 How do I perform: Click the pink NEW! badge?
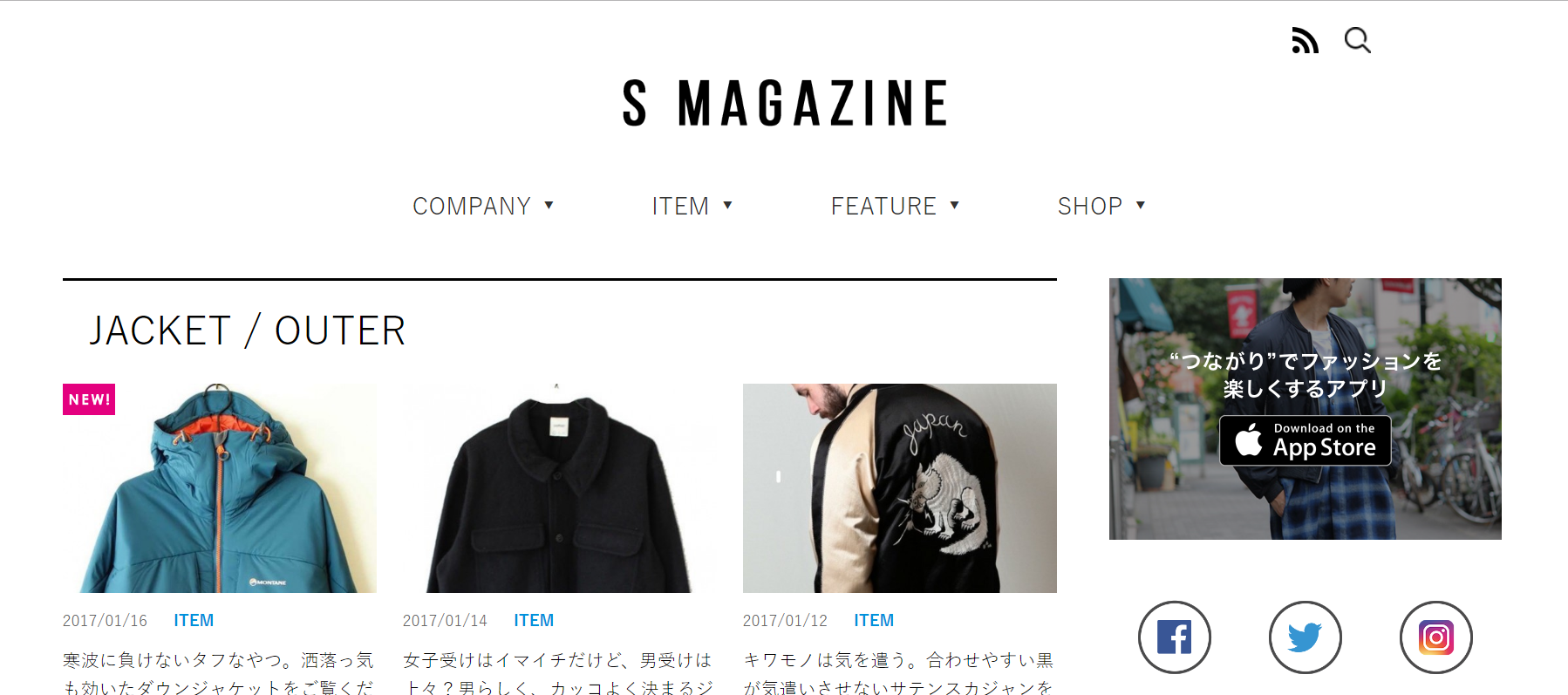89,399
